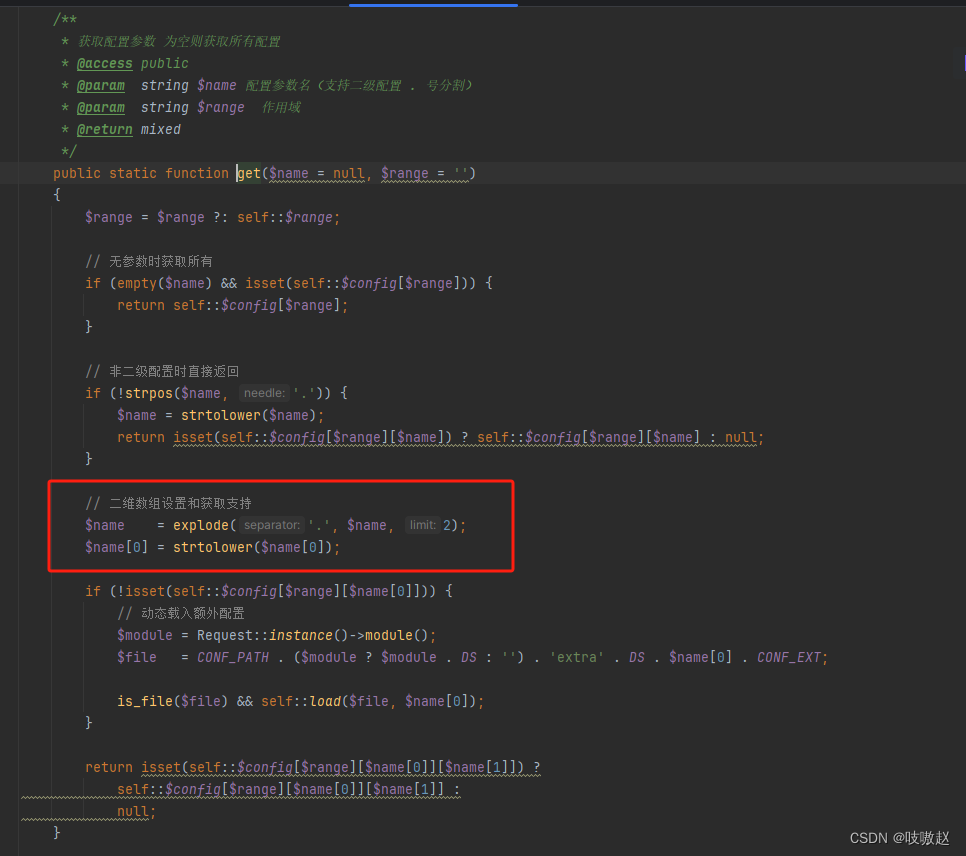Click the underlined "@param" docblock tag
Screen dimensions: 966x856
101,85
